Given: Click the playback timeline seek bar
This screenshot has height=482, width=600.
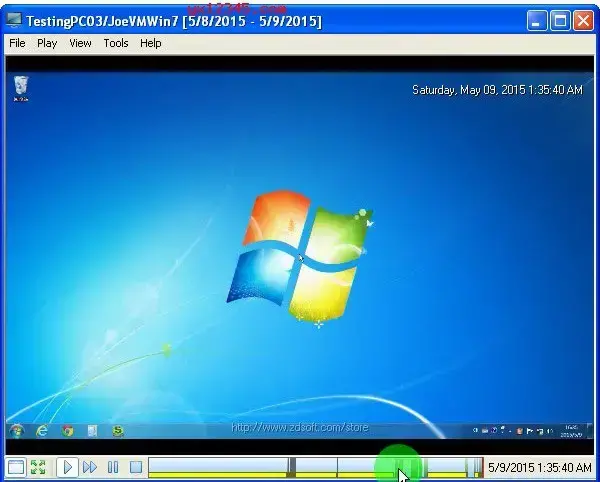Looking at the screenshot, I should [316, 467].
